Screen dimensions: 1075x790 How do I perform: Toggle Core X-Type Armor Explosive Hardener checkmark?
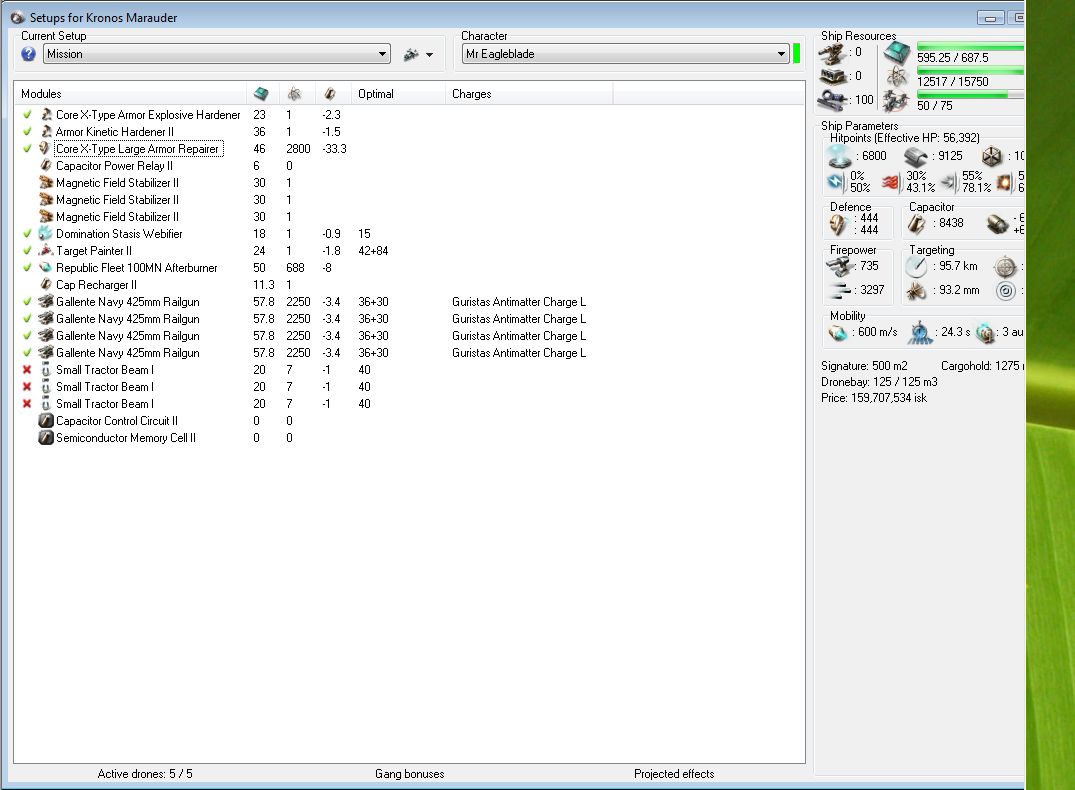[27, 115]
